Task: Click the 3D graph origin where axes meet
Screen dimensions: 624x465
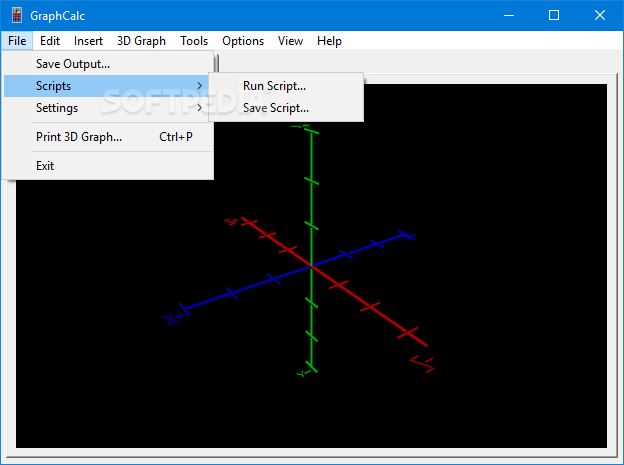Action: click(x=312, y=266)
